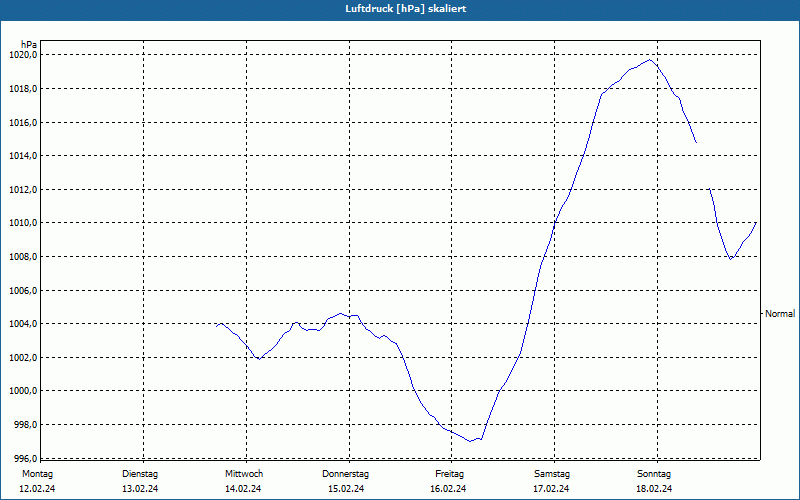Click the '1012,0' axis value

(23, 190)
